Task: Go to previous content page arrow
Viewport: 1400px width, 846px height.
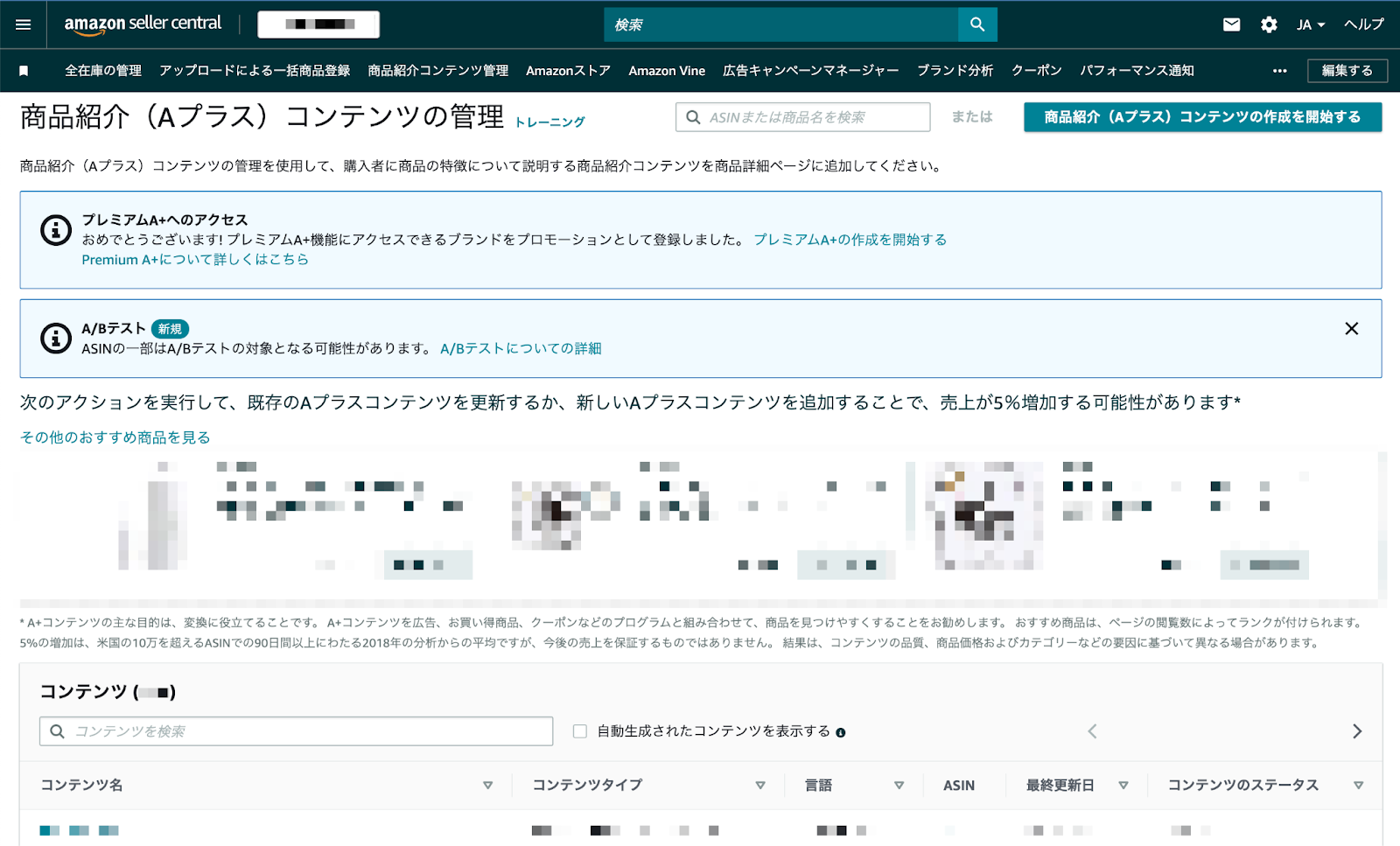Action: [1092, 731]
